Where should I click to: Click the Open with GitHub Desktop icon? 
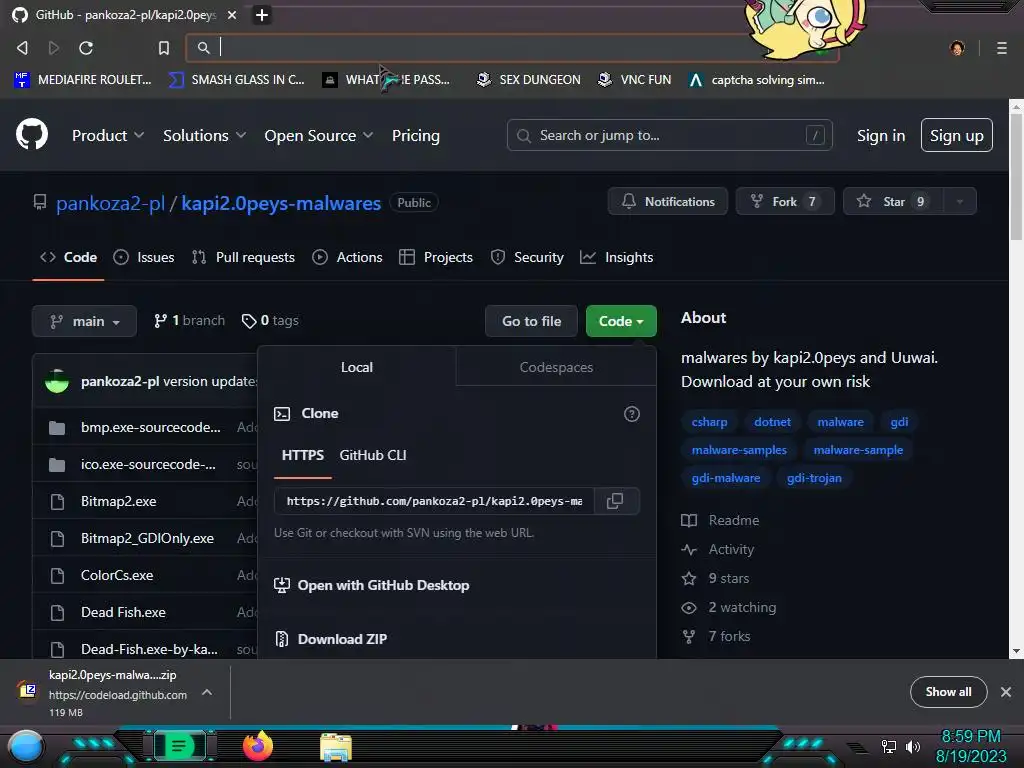click(282, 585)
